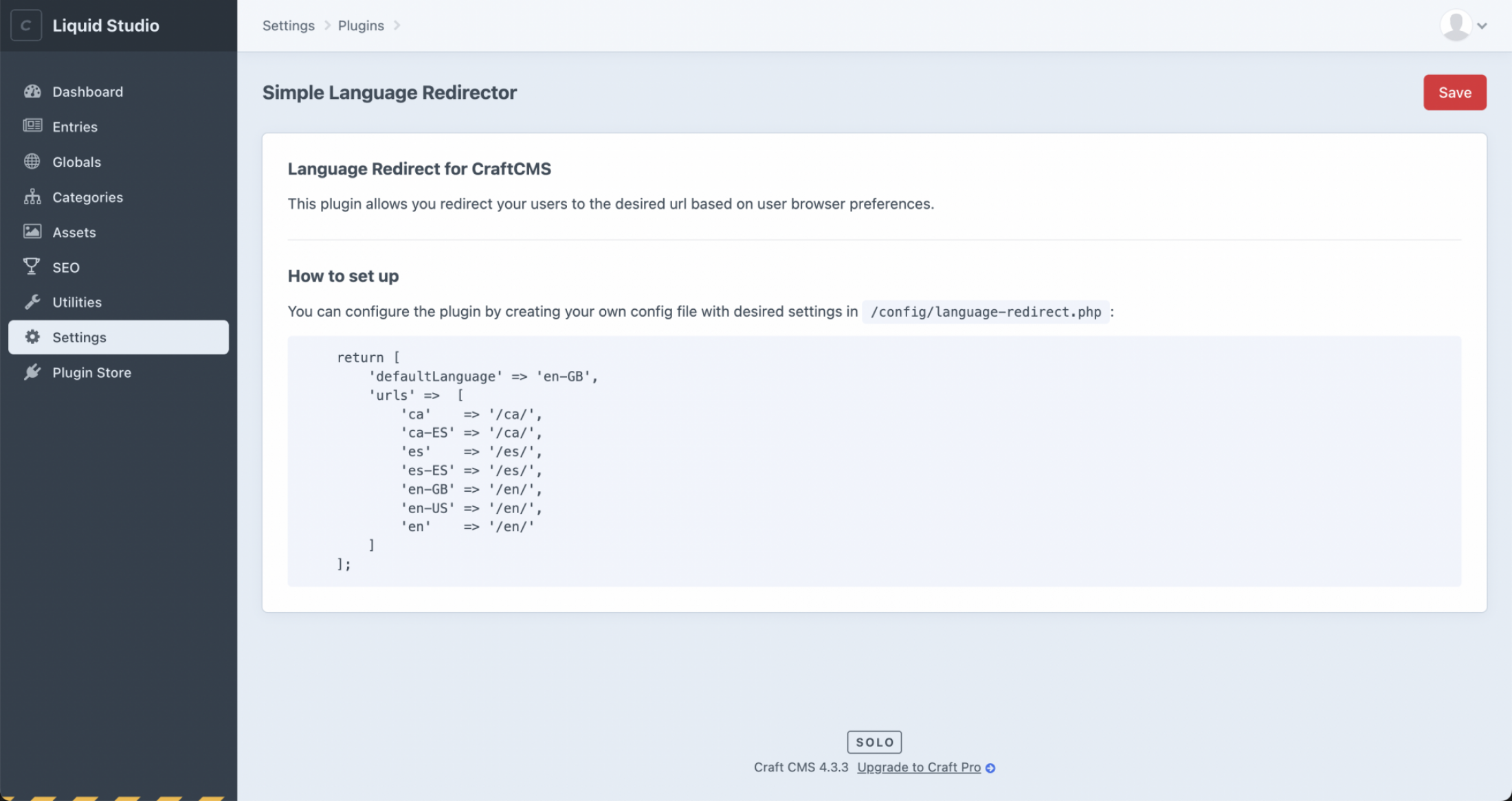Click the Categories sitemap icon
This screenshot has height=801, width=1512.
pos(32,197)
